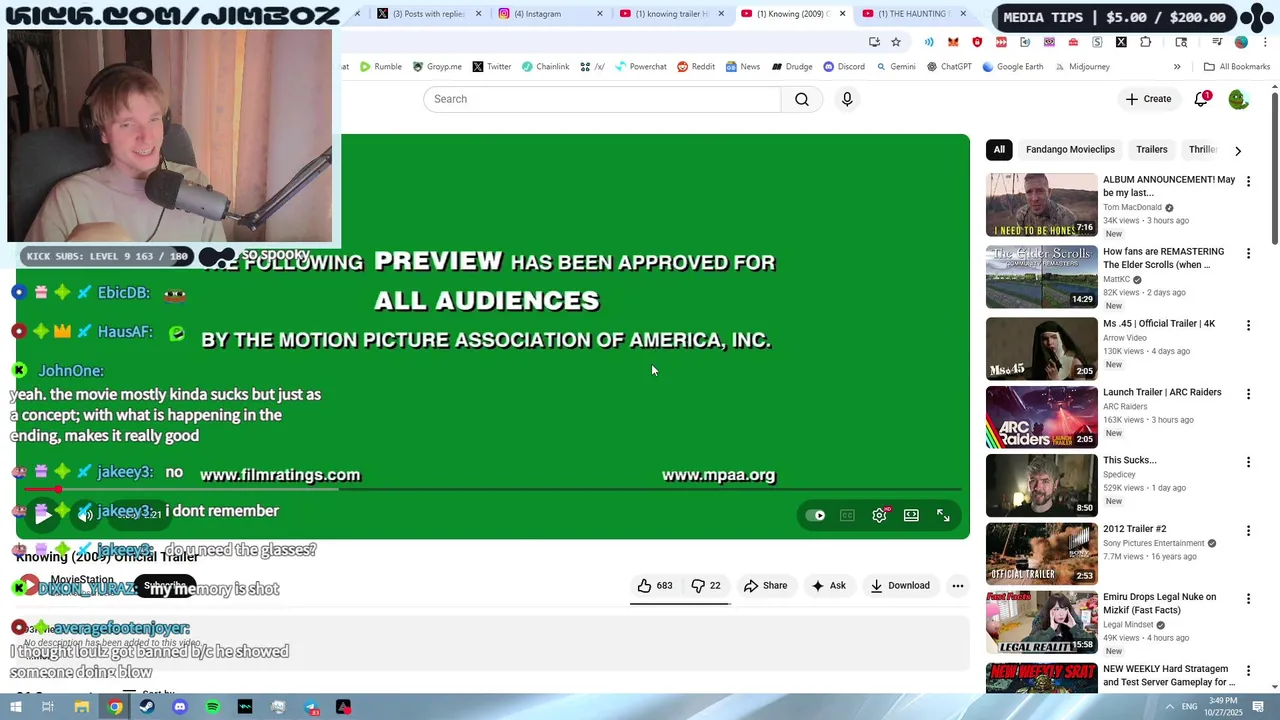Switch to the Instagram browser tab
Image resolution: width=1280 pixels, height=720 pixels.
pyautogui.click(x=549, y=14)
